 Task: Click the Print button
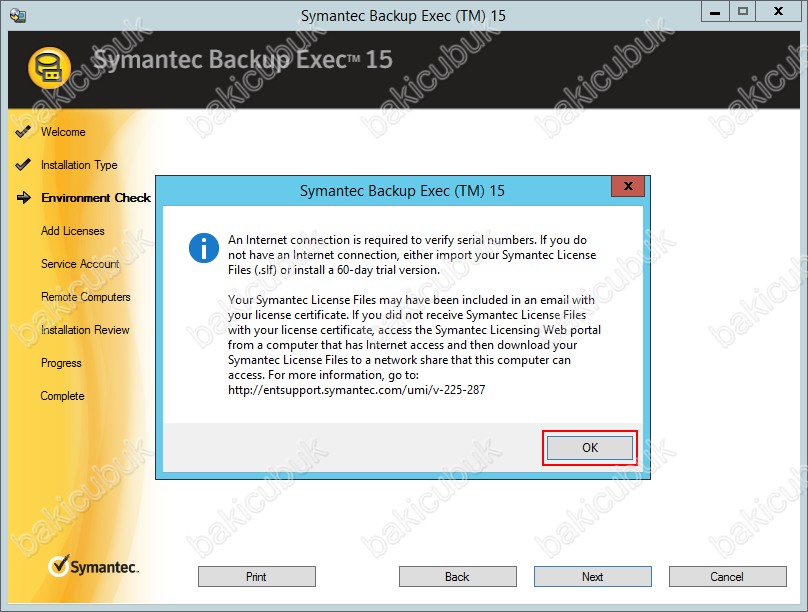(257, 576)
